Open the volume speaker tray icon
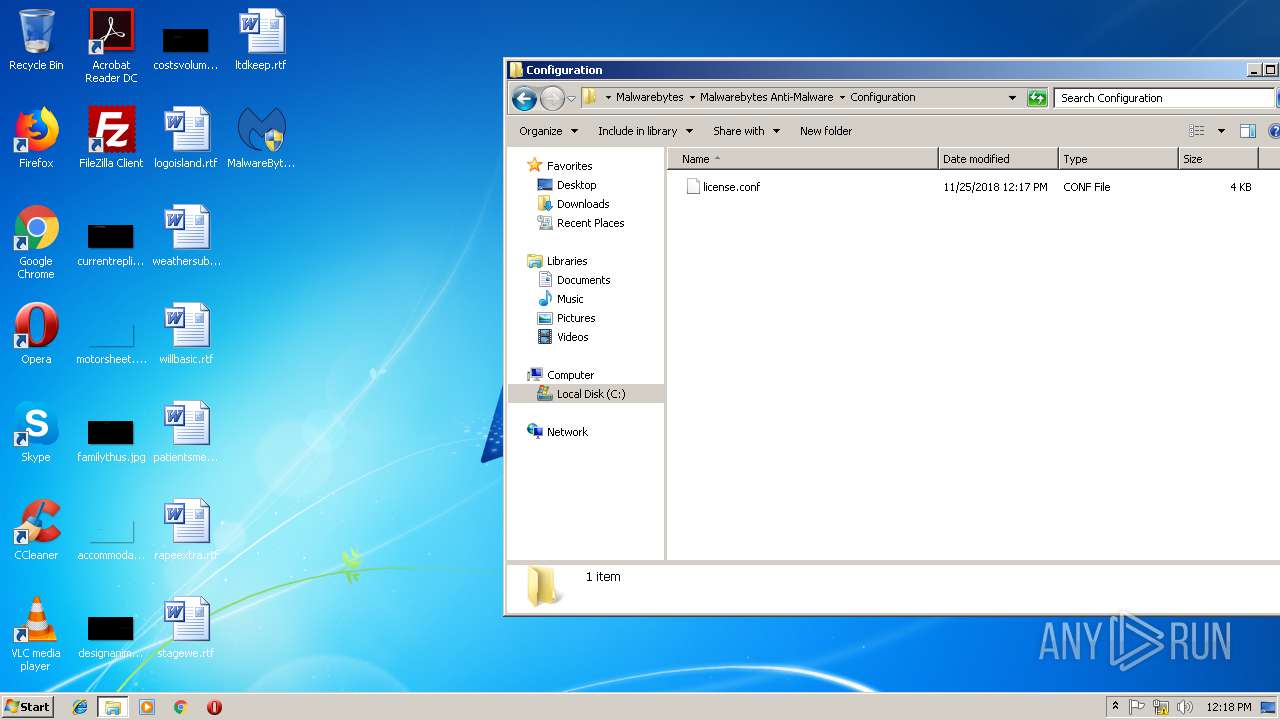The width and height of the screenshot is (1280, 720). [1185, 707]
